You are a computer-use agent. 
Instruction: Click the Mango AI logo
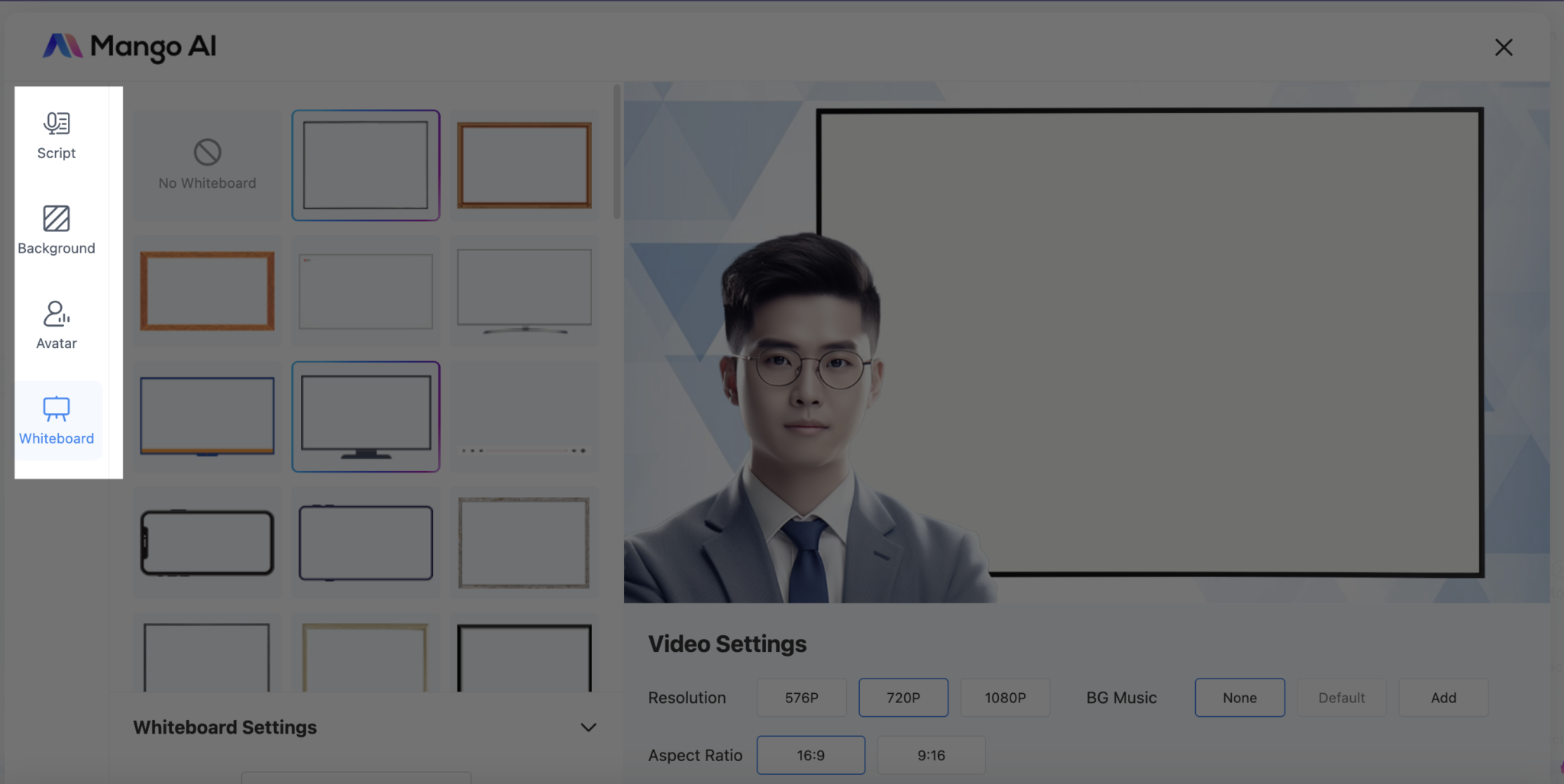(x=130, y=47)
